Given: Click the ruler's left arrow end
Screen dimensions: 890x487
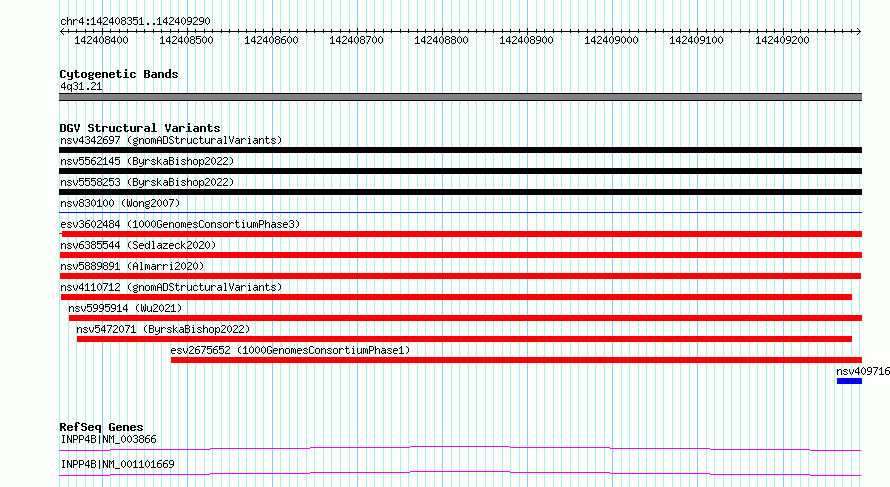Looking at the screenshot, I should click(62, 32).
